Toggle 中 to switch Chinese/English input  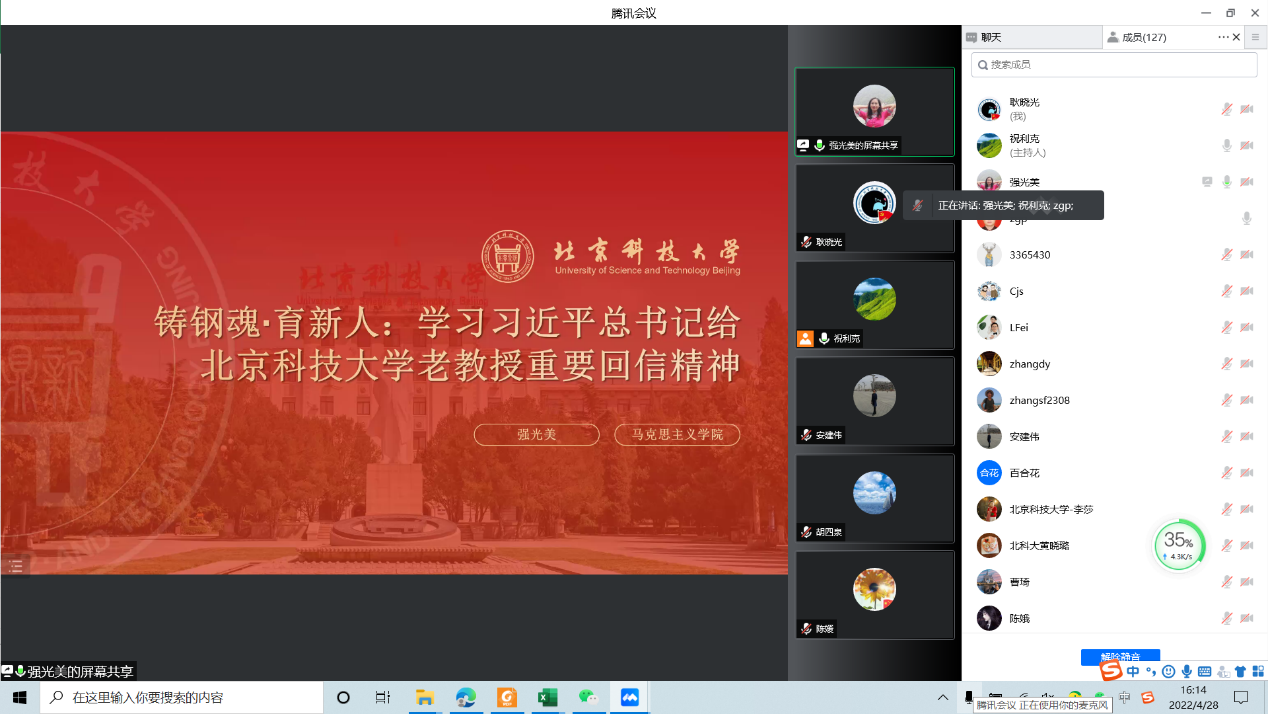1133,671
